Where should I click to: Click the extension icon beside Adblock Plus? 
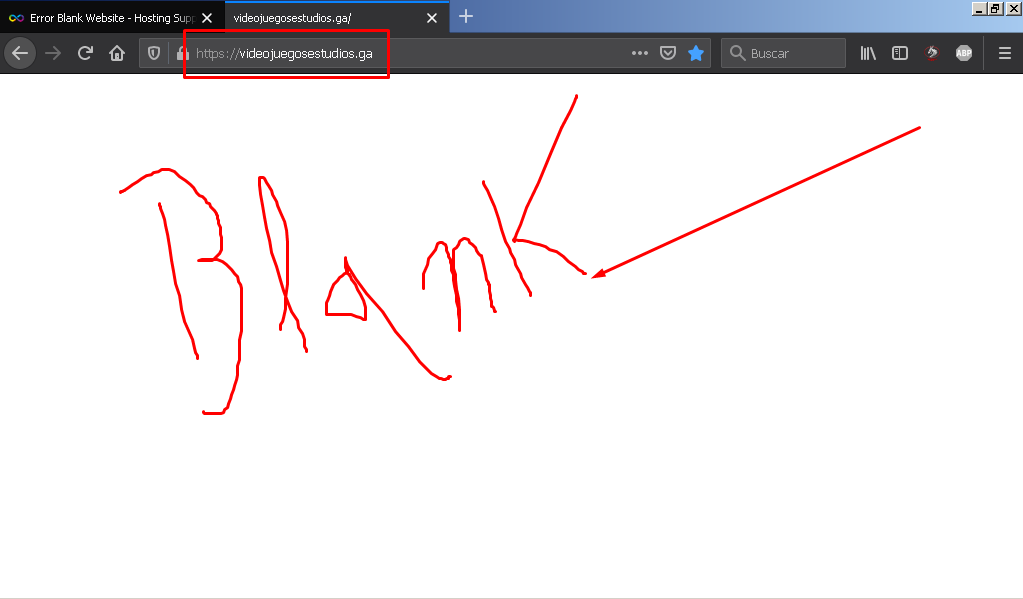point(931,53)
